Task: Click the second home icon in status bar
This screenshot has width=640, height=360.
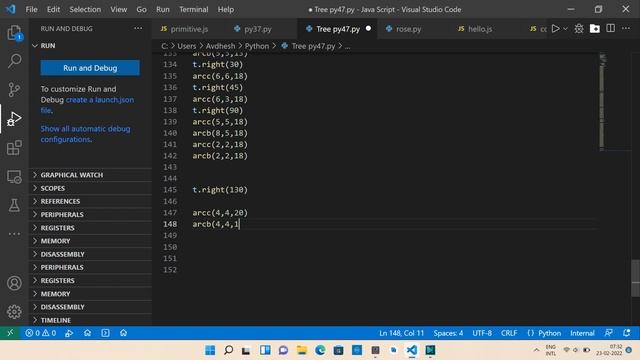Action: [123, 333]
